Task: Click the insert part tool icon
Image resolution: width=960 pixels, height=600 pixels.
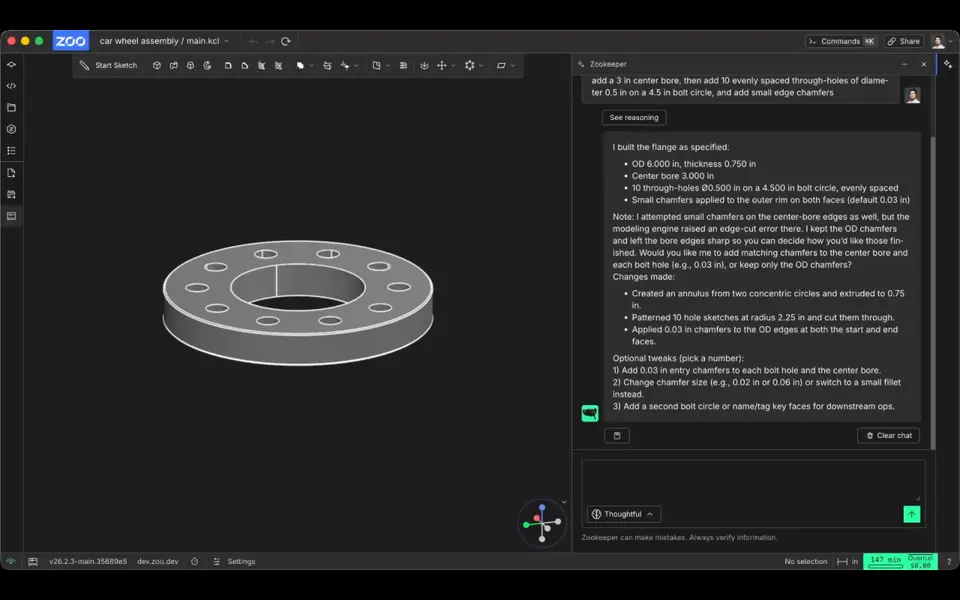Action: point(377,66)
